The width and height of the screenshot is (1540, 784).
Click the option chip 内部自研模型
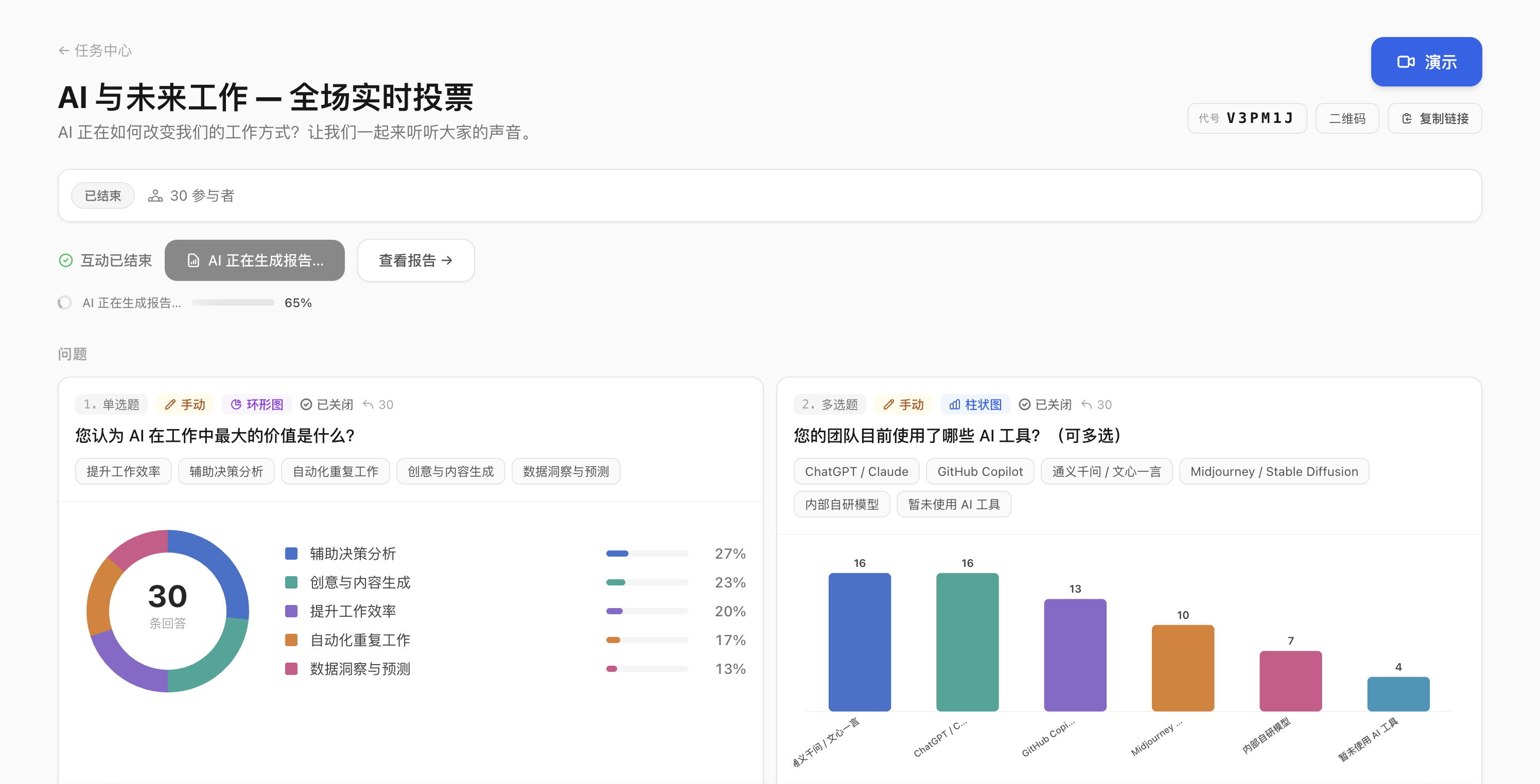coord(842,504)
